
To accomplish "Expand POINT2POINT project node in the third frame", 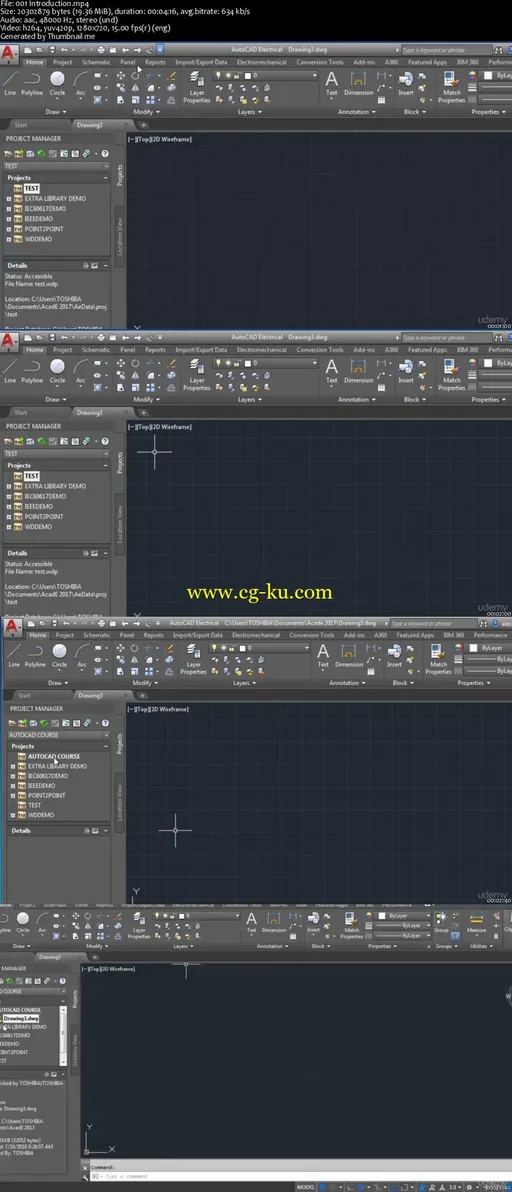I will (13, 795).
